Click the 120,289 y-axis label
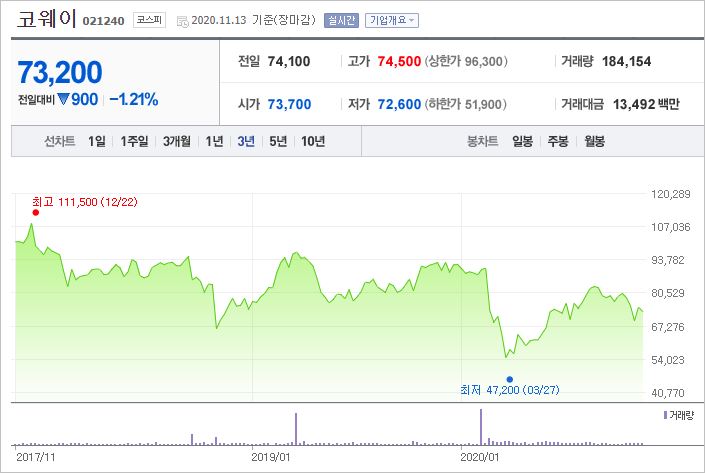 coord(670,194)
